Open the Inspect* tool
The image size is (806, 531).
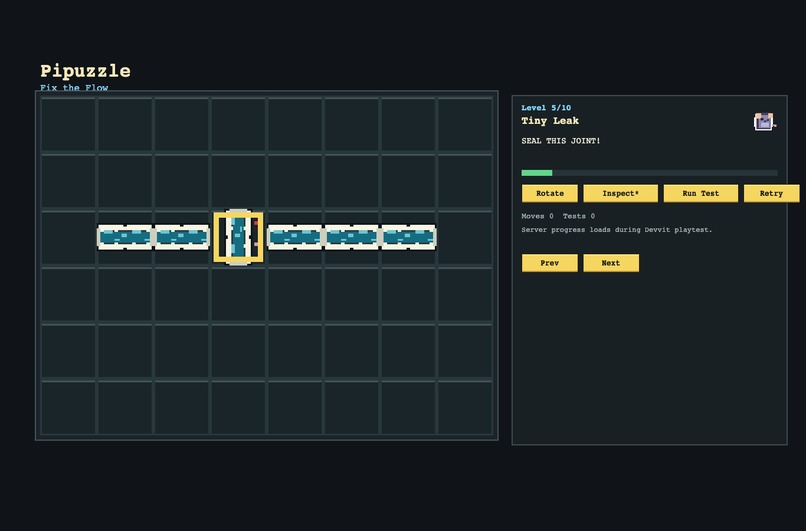click(x=620, y=193)
